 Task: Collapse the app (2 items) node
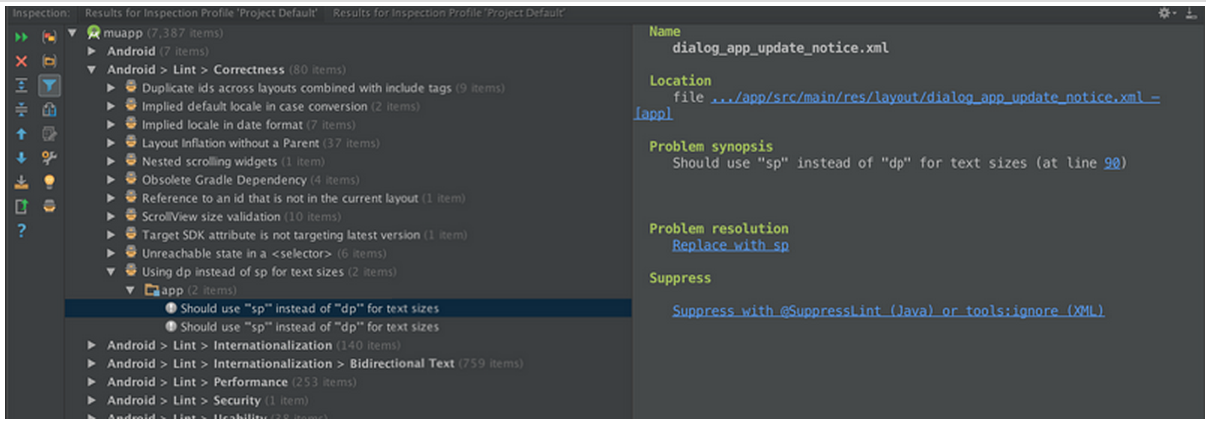[x=130, y=290]
